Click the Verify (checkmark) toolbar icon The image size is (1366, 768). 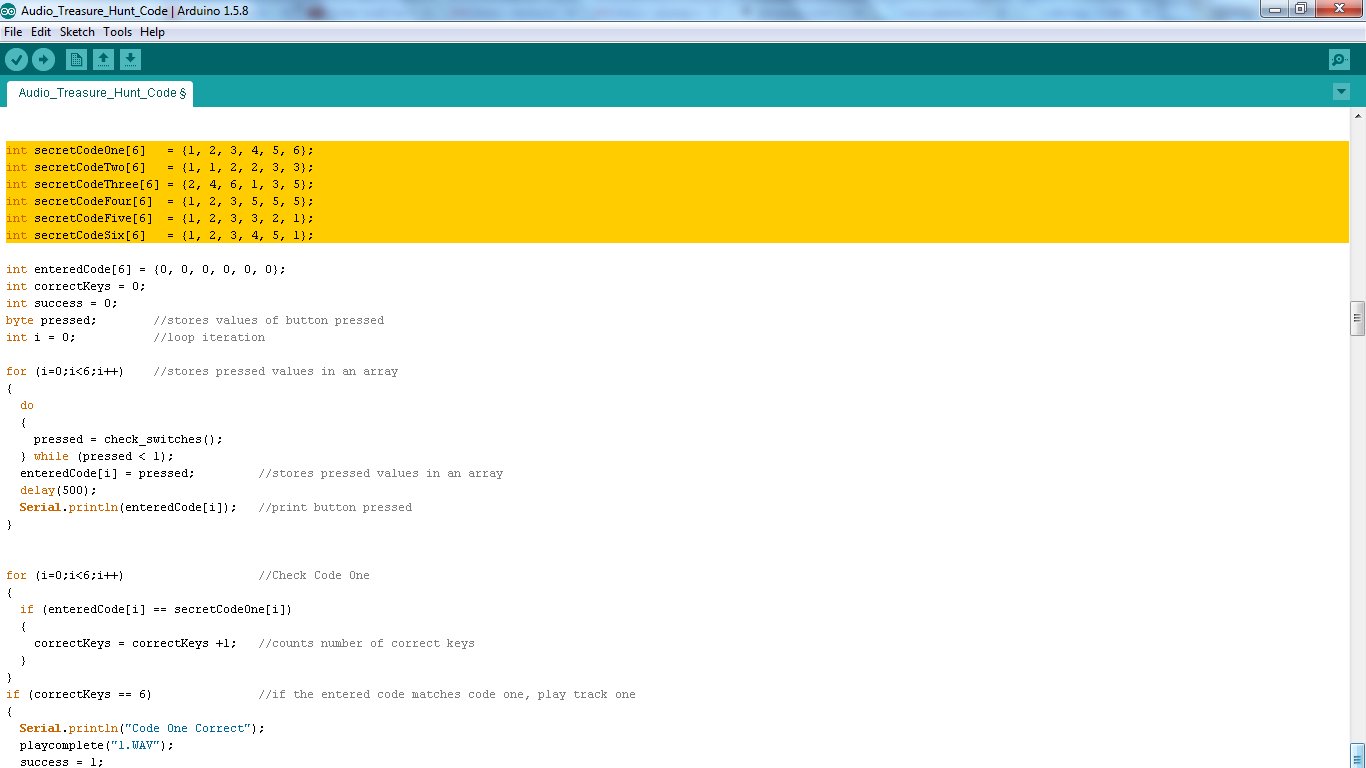coord(16,60)
